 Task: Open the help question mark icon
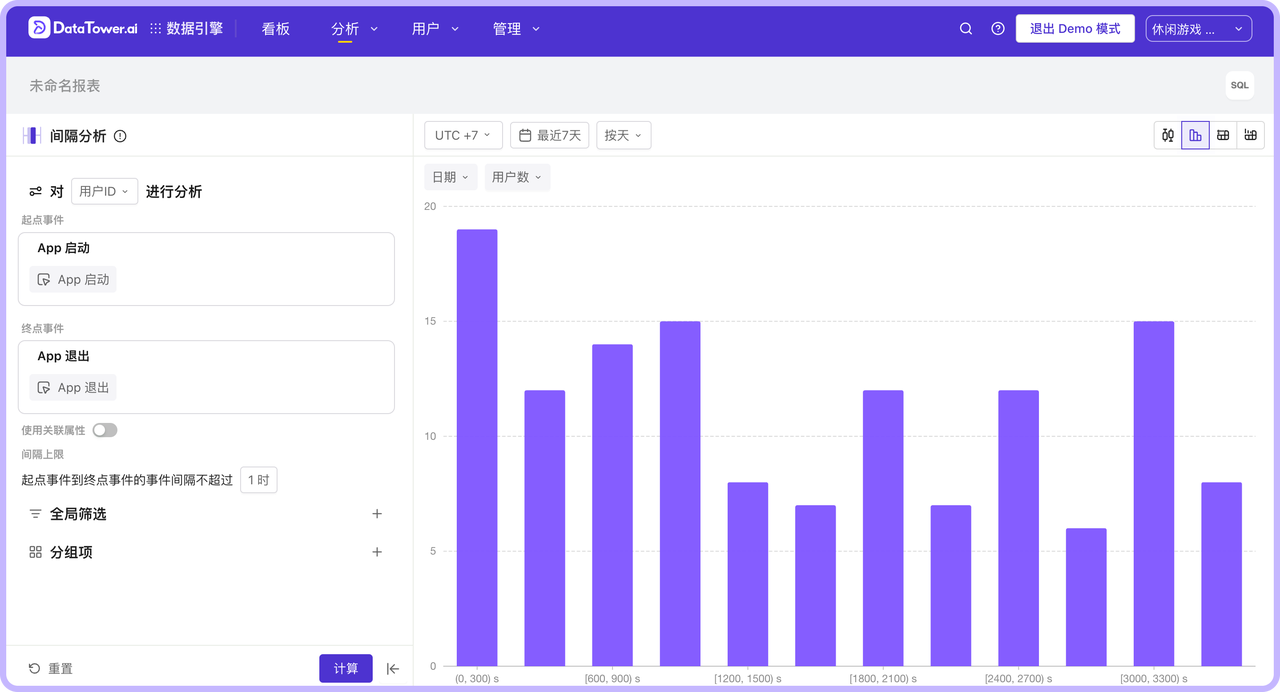click(997, 28)
